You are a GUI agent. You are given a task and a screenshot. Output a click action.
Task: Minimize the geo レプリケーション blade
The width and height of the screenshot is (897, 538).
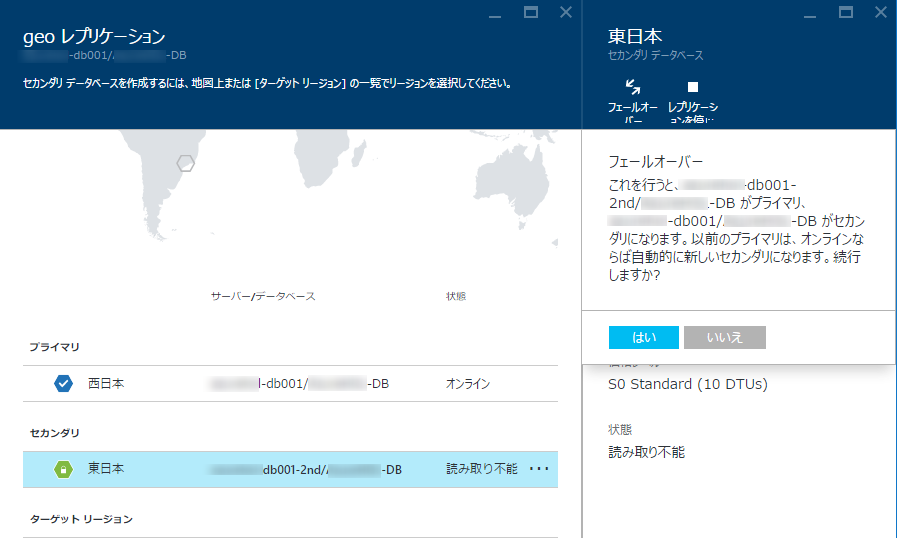click(x=497, y=14)
